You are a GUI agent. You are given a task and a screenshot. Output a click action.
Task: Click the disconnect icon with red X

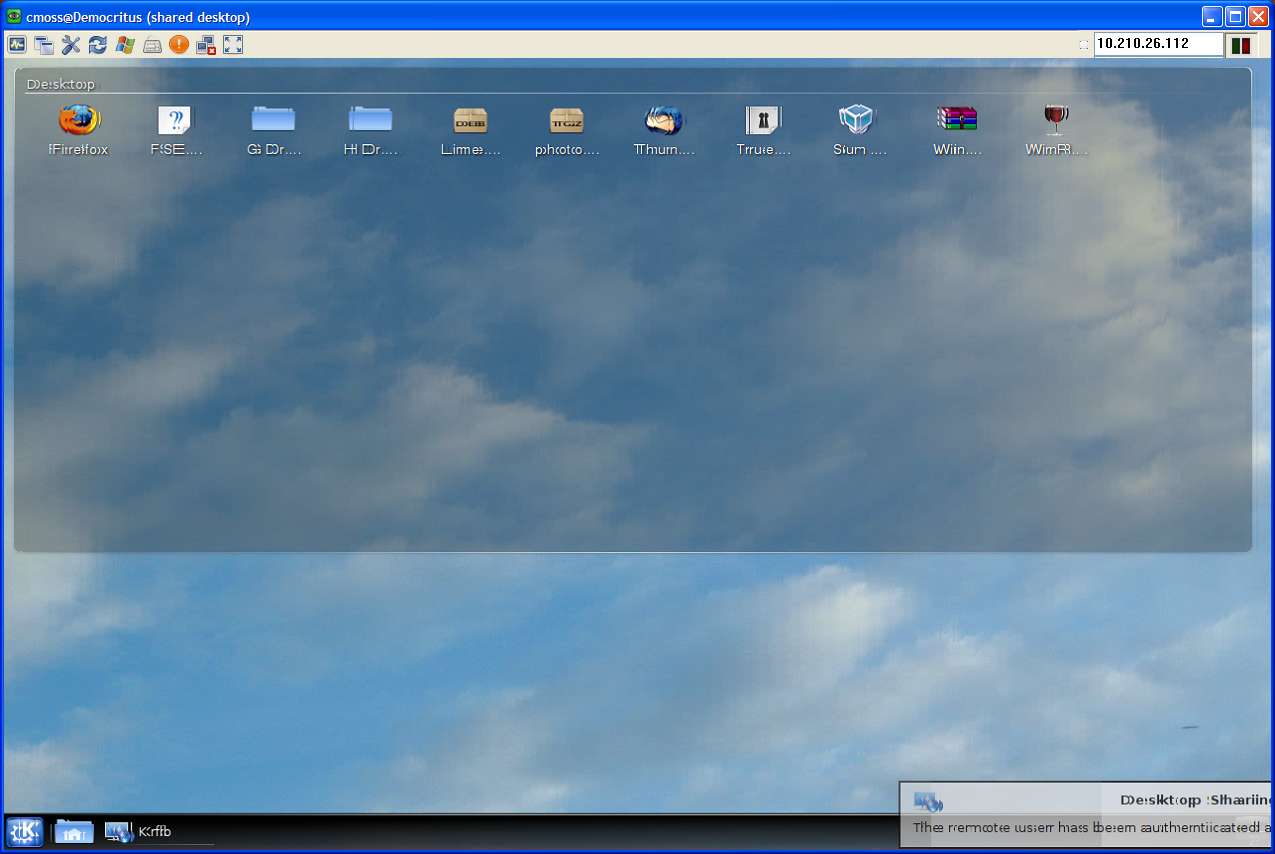pos(206,44)
